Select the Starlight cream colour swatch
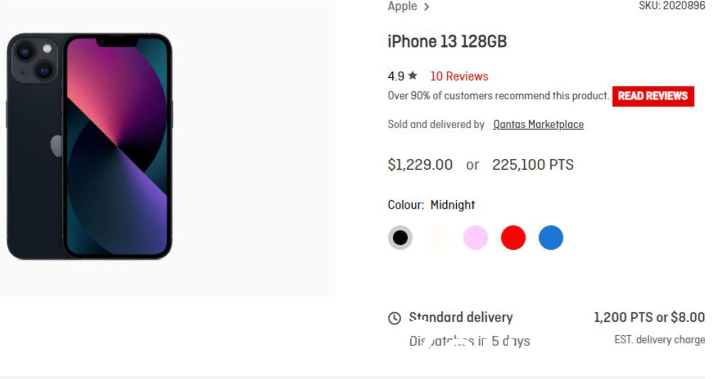This screenshot has height=379, width=716. coord(437,238)
